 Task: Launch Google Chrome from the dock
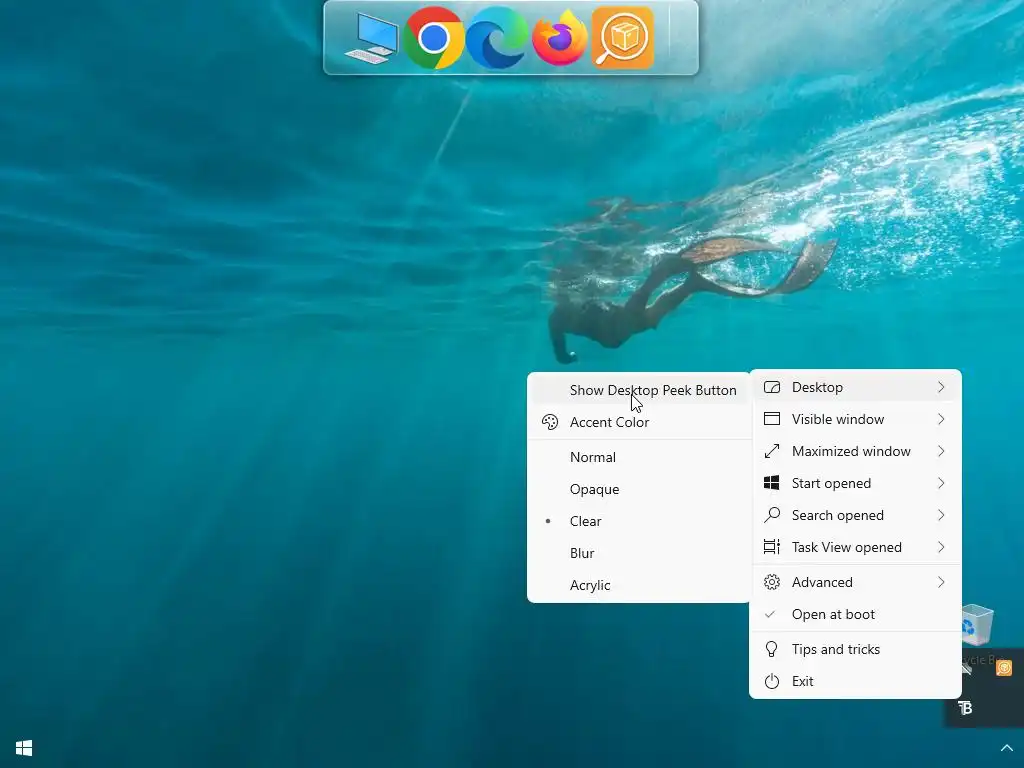433,38
